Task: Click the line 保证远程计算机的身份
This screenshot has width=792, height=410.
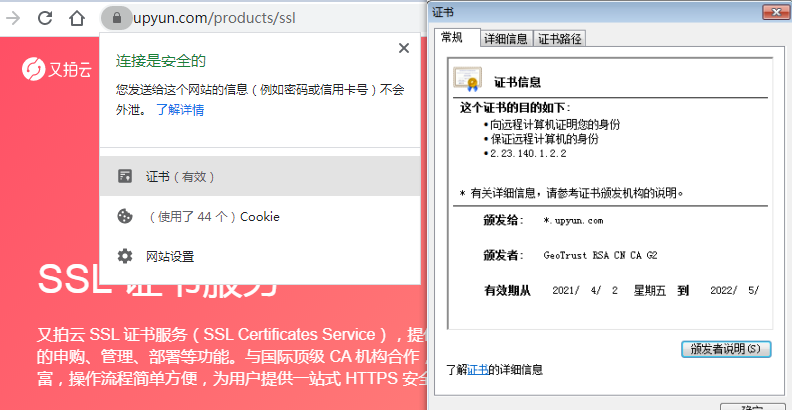Action: click(x=544, y=139)
